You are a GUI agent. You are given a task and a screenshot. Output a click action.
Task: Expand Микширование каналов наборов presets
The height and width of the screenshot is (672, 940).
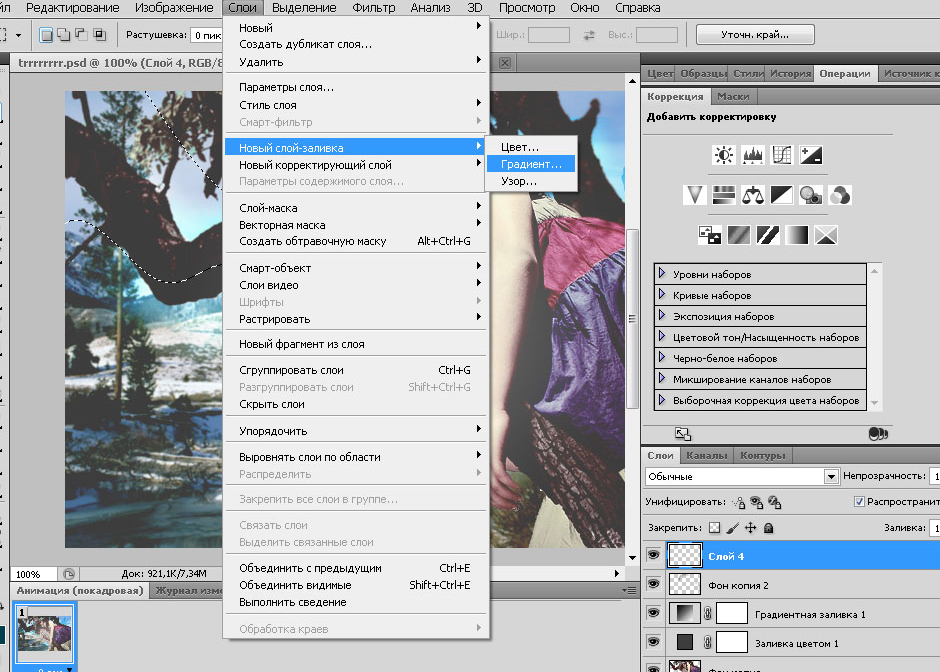click(662, 378)
